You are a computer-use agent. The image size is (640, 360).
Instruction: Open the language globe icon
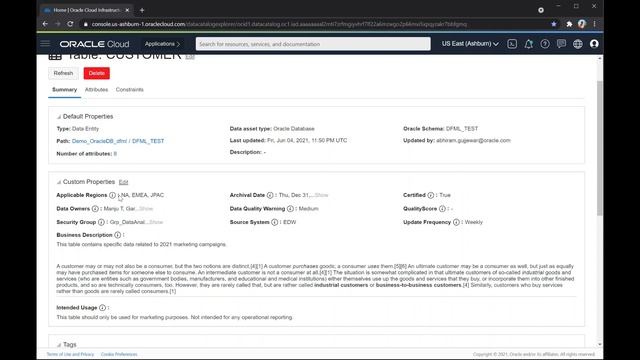click(x=578, y=44)
